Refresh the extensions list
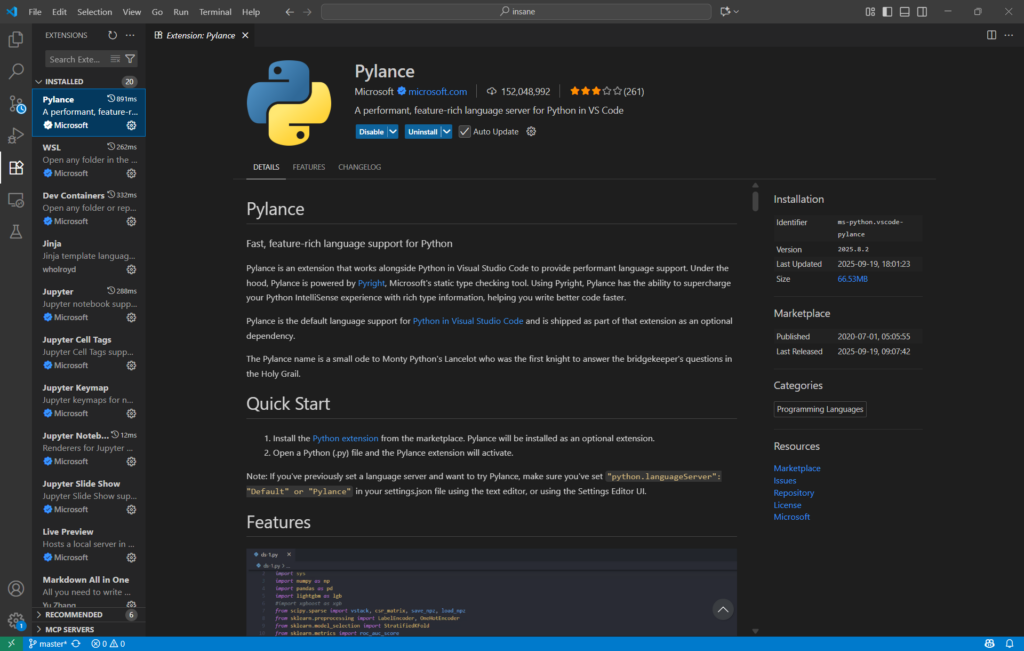Viewport: 1024px width, 651px height. [x=112, y=35]
